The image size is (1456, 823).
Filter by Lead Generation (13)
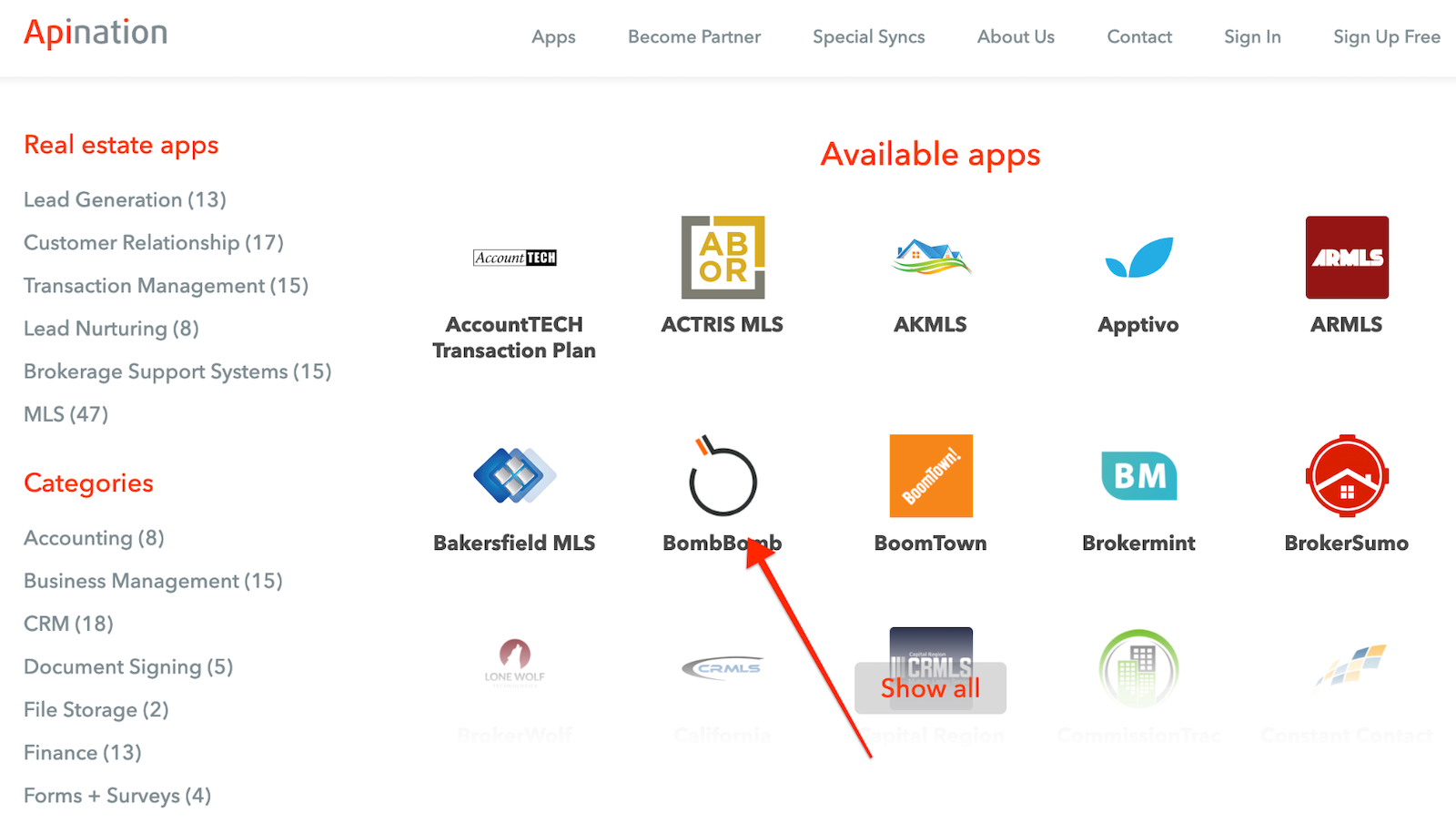[125, 200]
